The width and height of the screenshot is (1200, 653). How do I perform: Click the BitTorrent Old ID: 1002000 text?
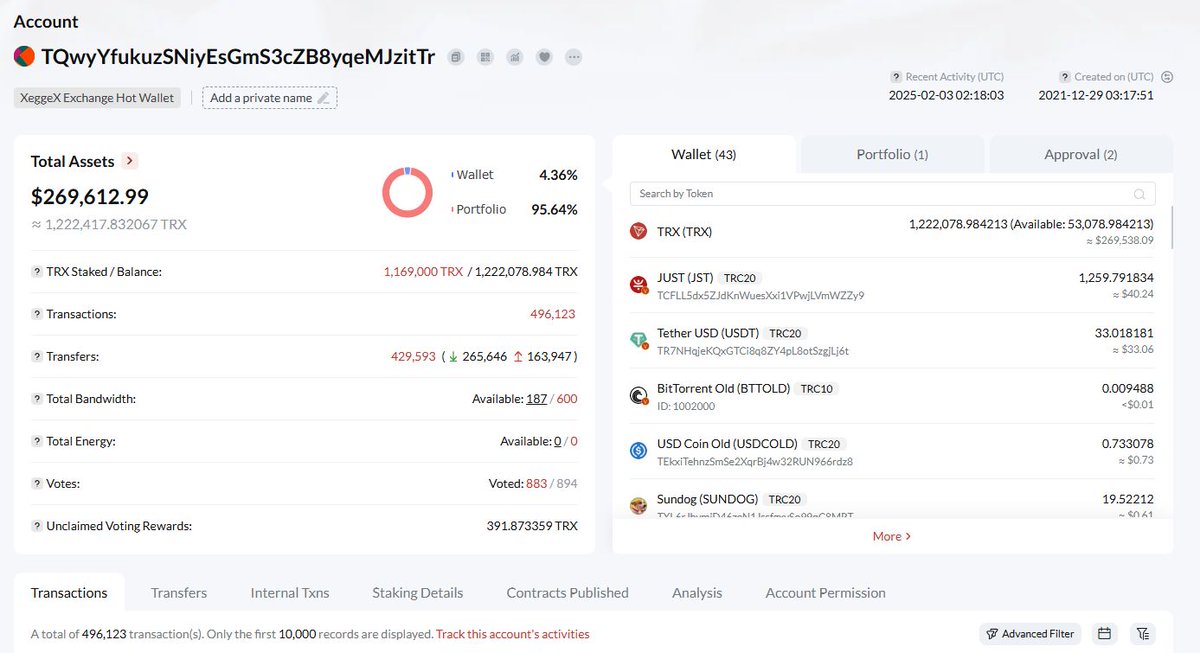pyautogui.click(x=686, y=406)
